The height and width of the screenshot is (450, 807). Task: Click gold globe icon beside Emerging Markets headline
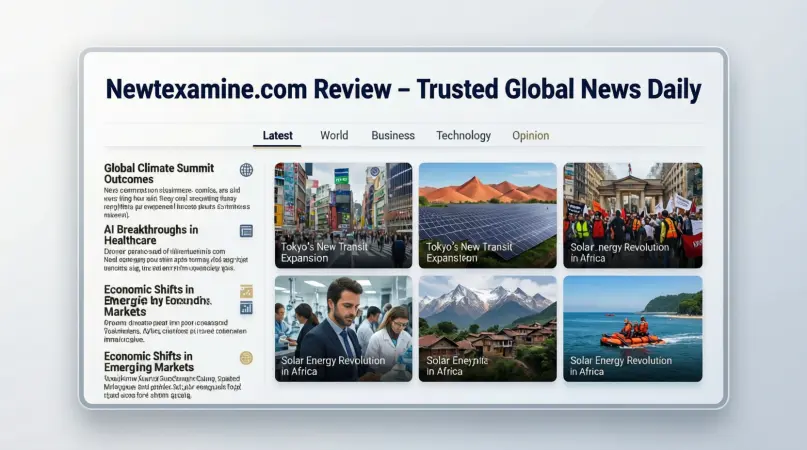coord(246,358)
